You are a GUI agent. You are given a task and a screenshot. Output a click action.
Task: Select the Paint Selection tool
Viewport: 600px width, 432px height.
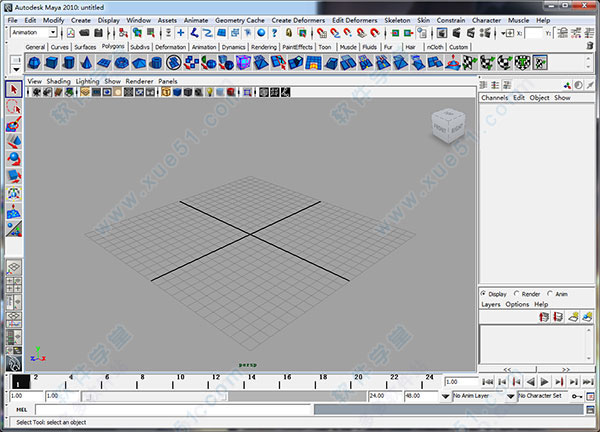(x=14, y=124)
